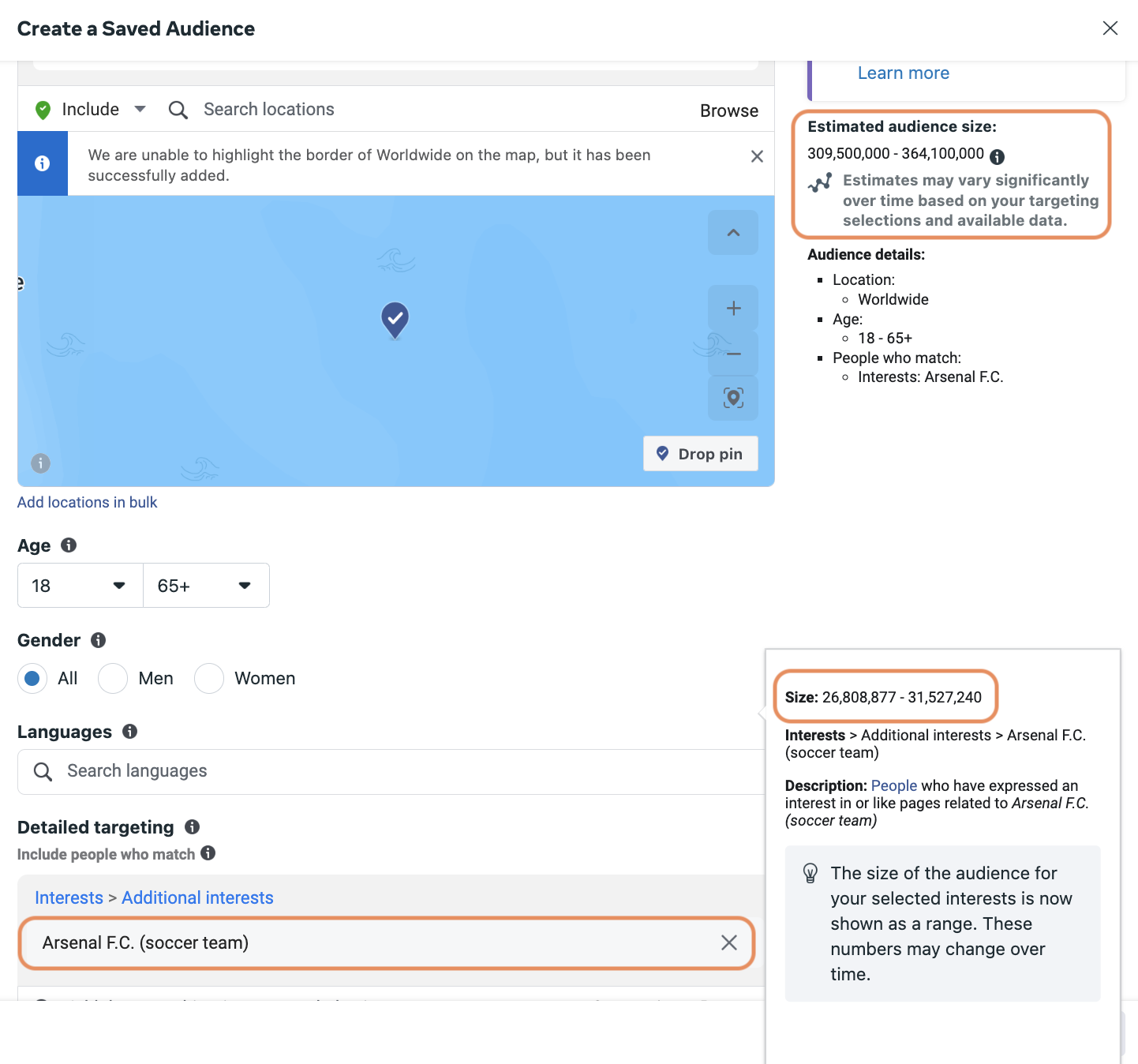
Task: Click the blue info icon in notice banner
Action: coord(43,163)
